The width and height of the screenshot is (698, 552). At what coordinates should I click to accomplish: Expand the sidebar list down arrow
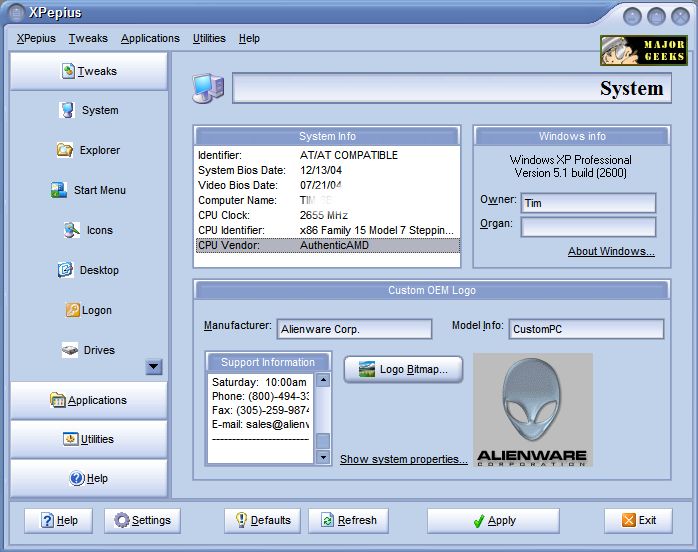[x=153, y=367]
